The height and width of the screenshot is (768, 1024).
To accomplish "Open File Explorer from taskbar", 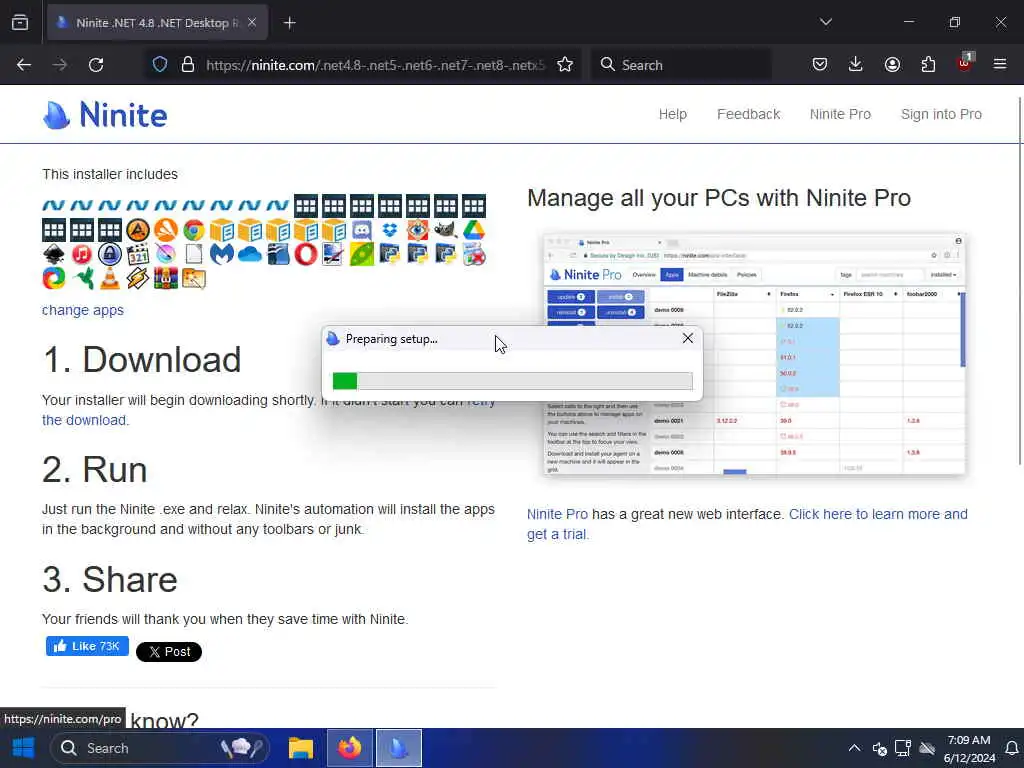I will [x=301, y=748].
